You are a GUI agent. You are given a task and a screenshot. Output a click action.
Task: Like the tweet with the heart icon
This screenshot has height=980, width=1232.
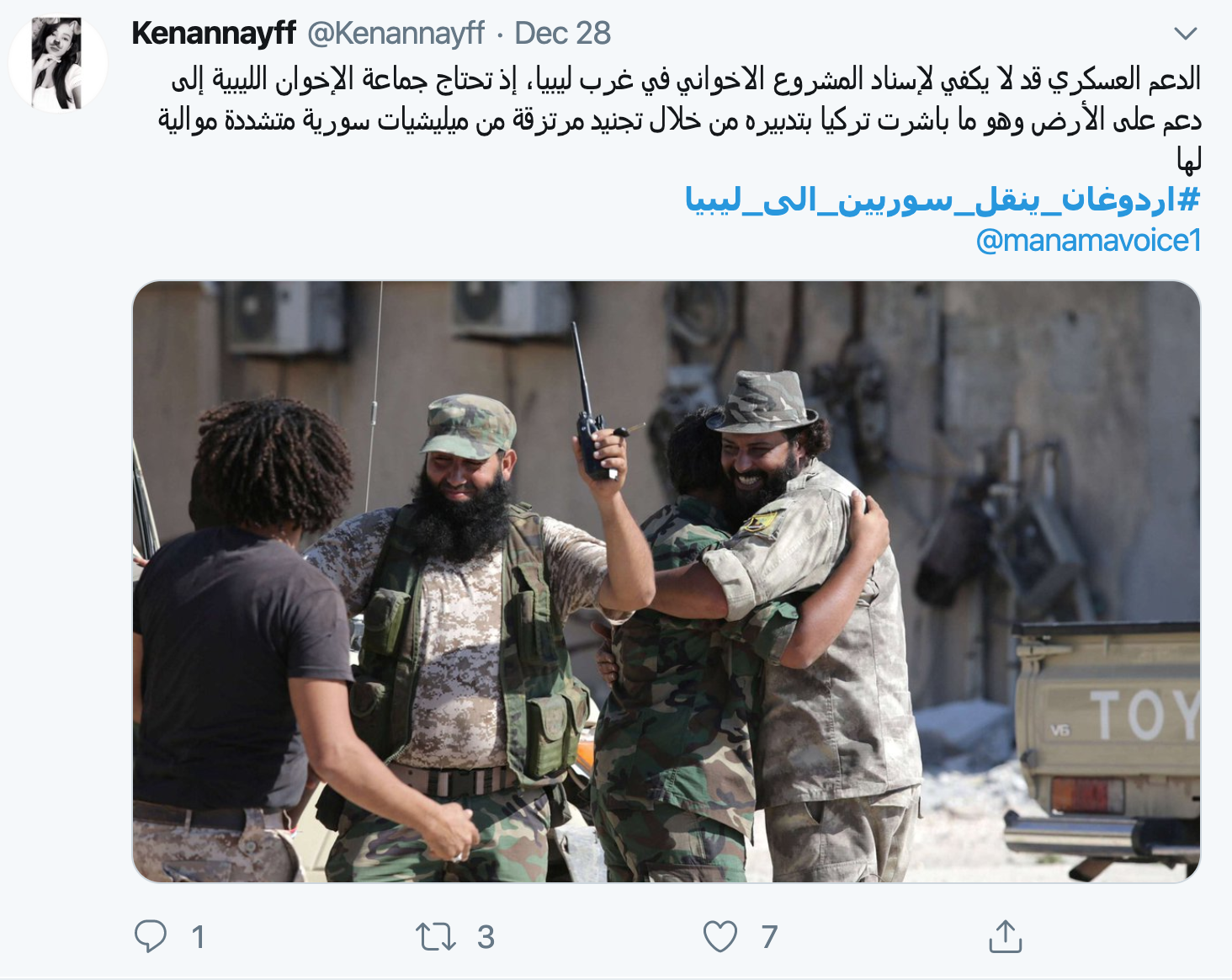tap(720, 936)
